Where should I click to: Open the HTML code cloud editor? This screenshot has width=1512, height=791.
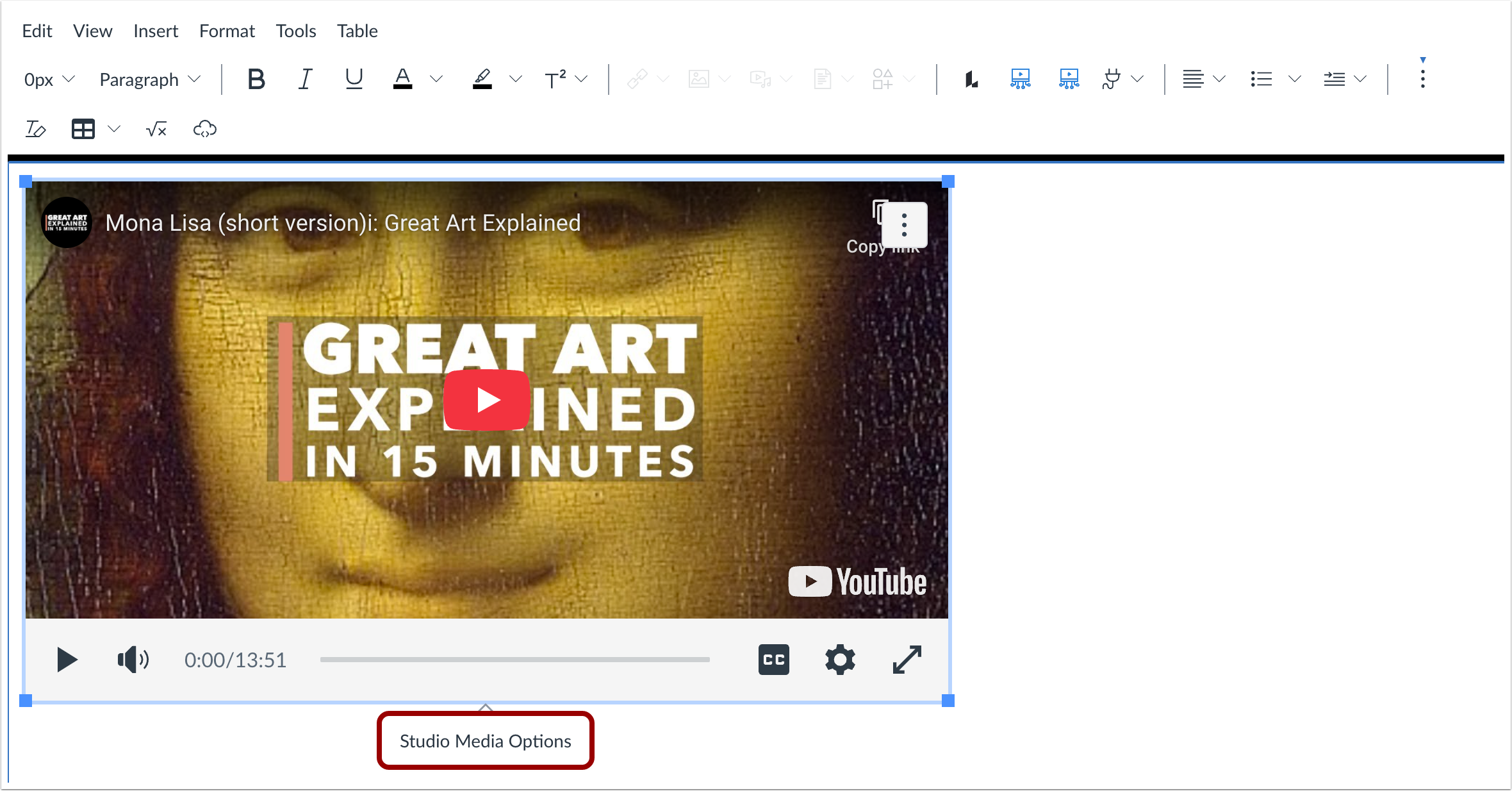tap(204, 129)
